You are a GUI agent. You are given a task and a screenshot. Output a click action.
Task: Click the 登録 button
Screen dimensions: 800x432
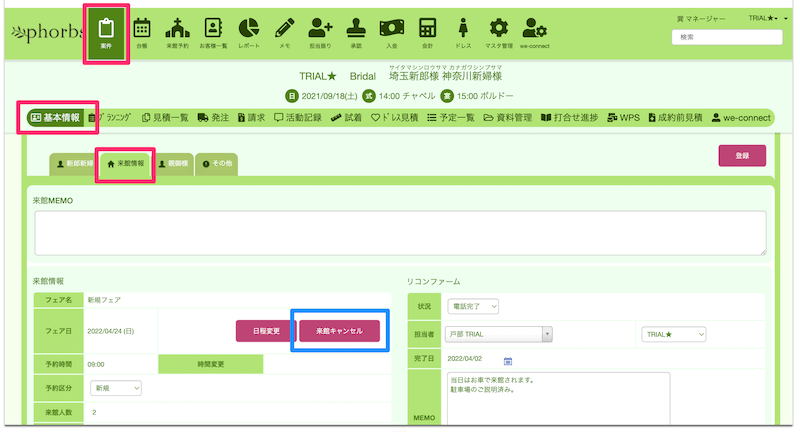(742, 156)
